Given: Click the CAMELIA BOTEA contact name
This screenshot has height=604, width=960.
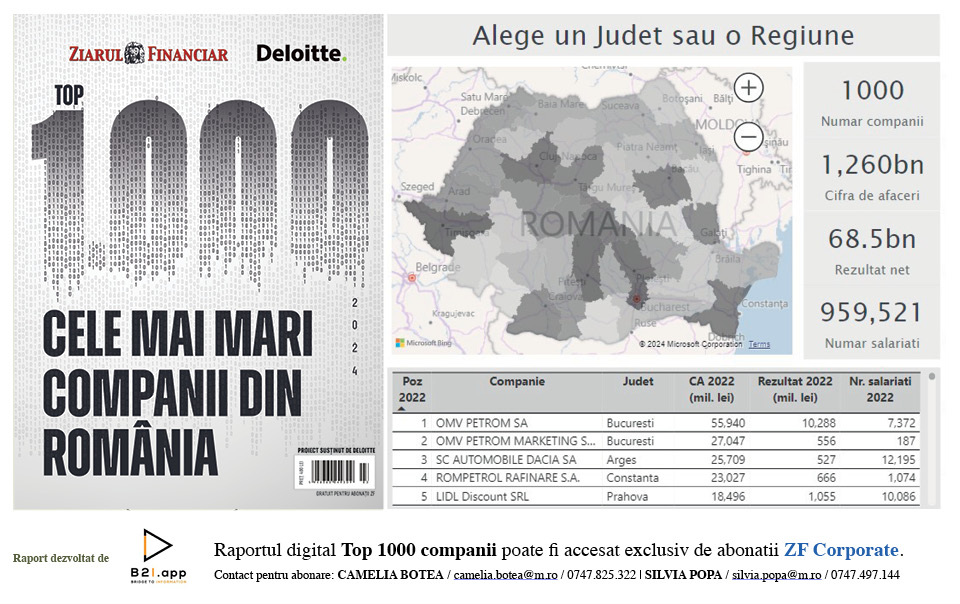Looking at the screenshot, I should [x=390, y=575].
